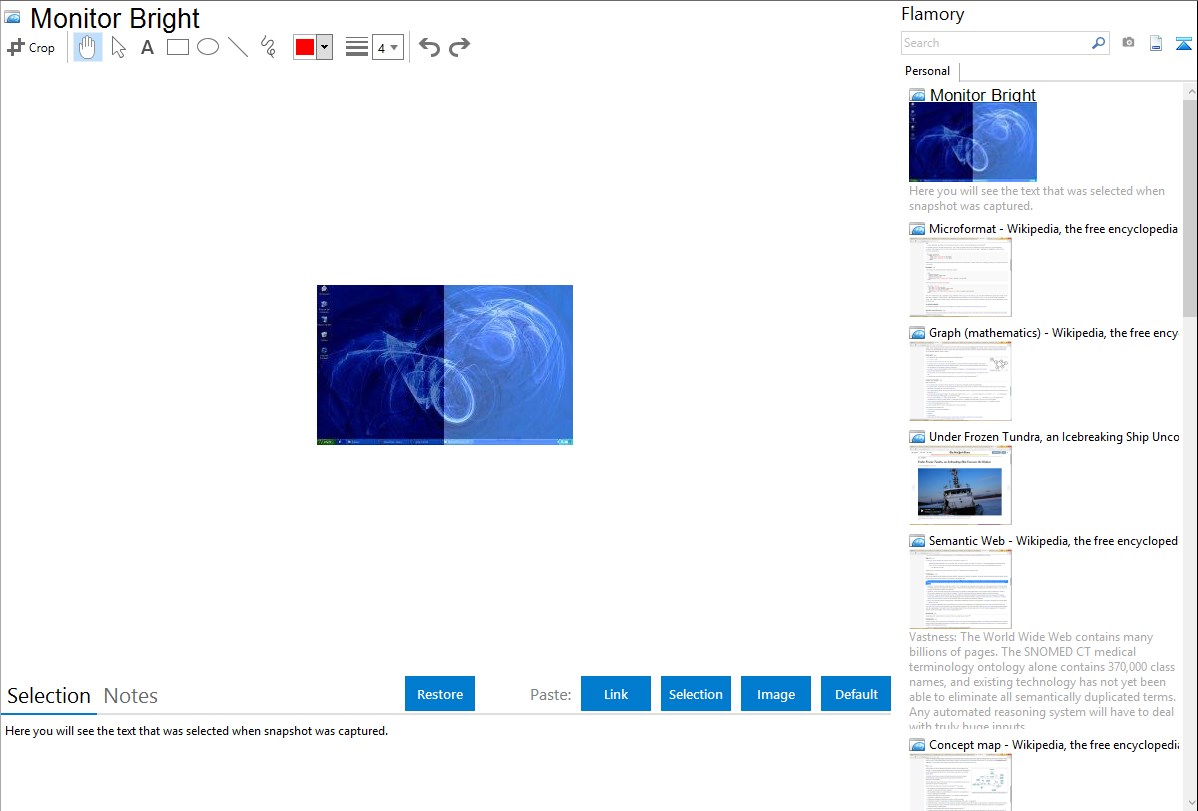Open the Personal tab

click(927, 71)
